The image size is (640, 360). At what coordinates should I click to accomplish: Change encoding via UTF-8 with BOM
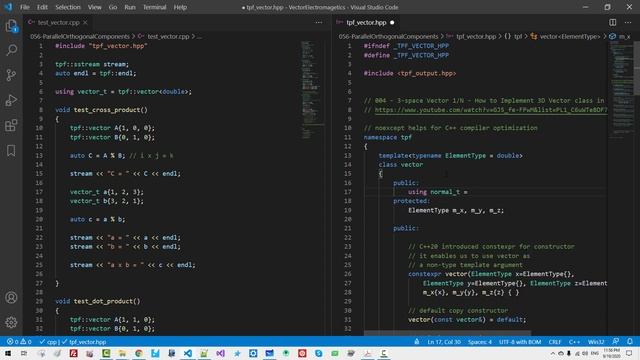520,342
